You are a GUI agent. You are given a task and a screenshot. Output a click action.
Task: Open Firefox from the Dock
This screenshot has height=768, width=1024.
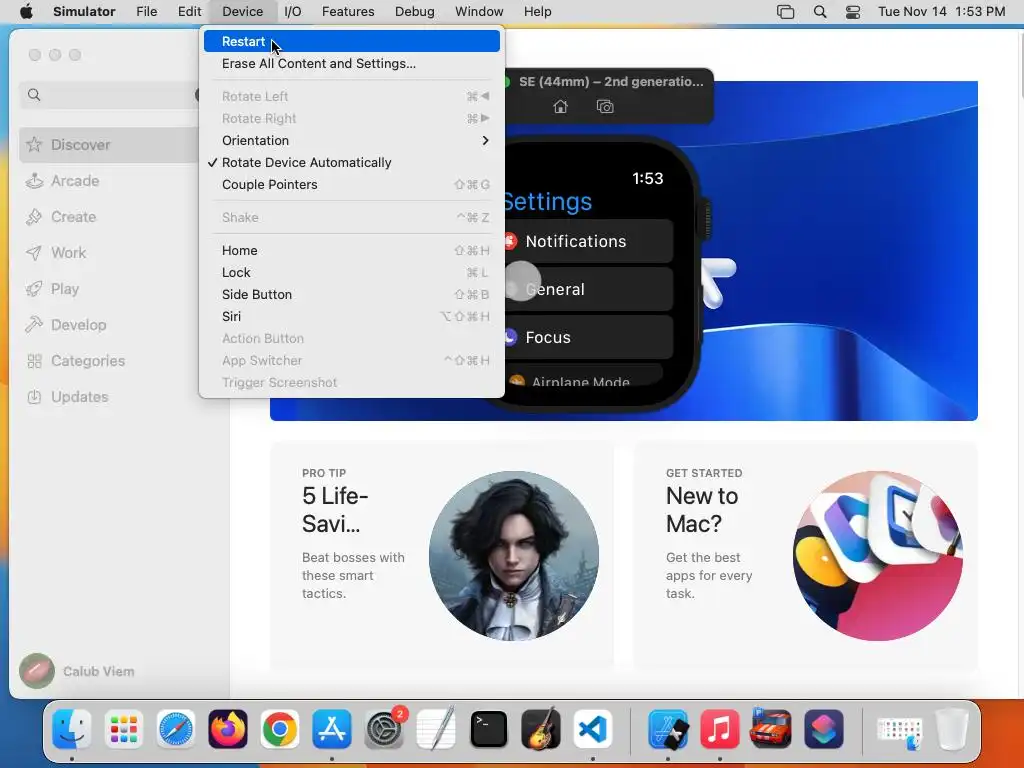tap(228, 728)
